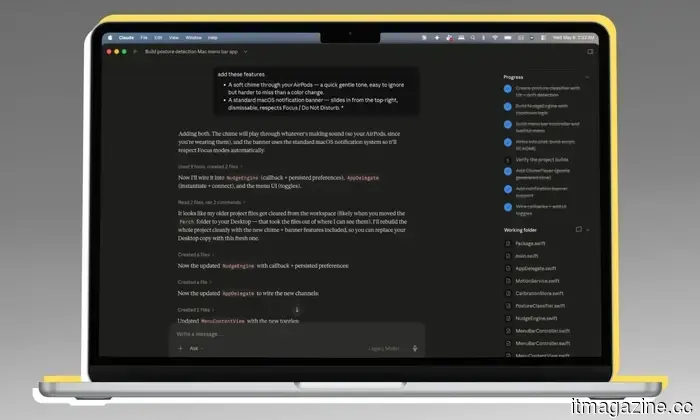
Task: Expand "Used 9 tools, created 2 files"
Action: click(x=210, y=166)
